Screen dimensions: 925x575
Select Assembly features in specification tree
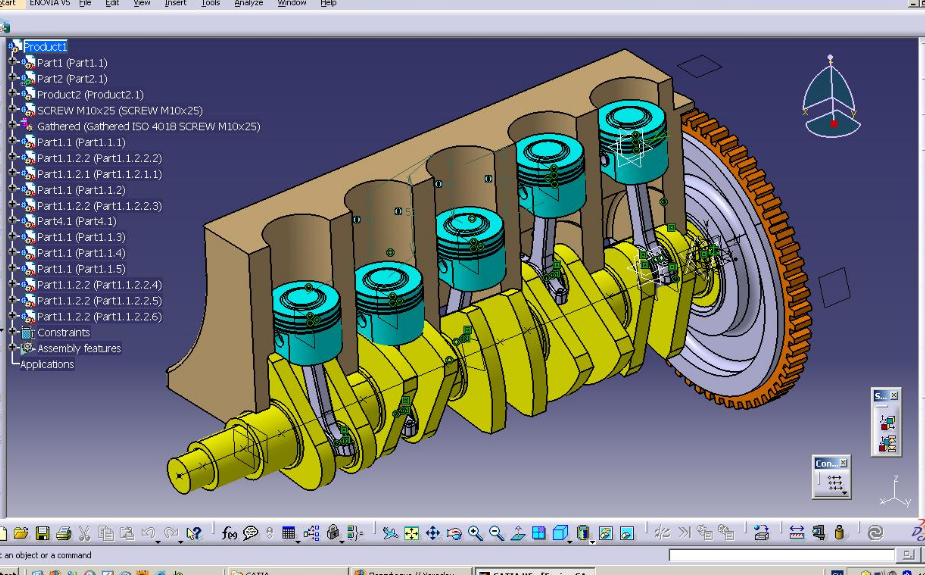coord(79,348)
